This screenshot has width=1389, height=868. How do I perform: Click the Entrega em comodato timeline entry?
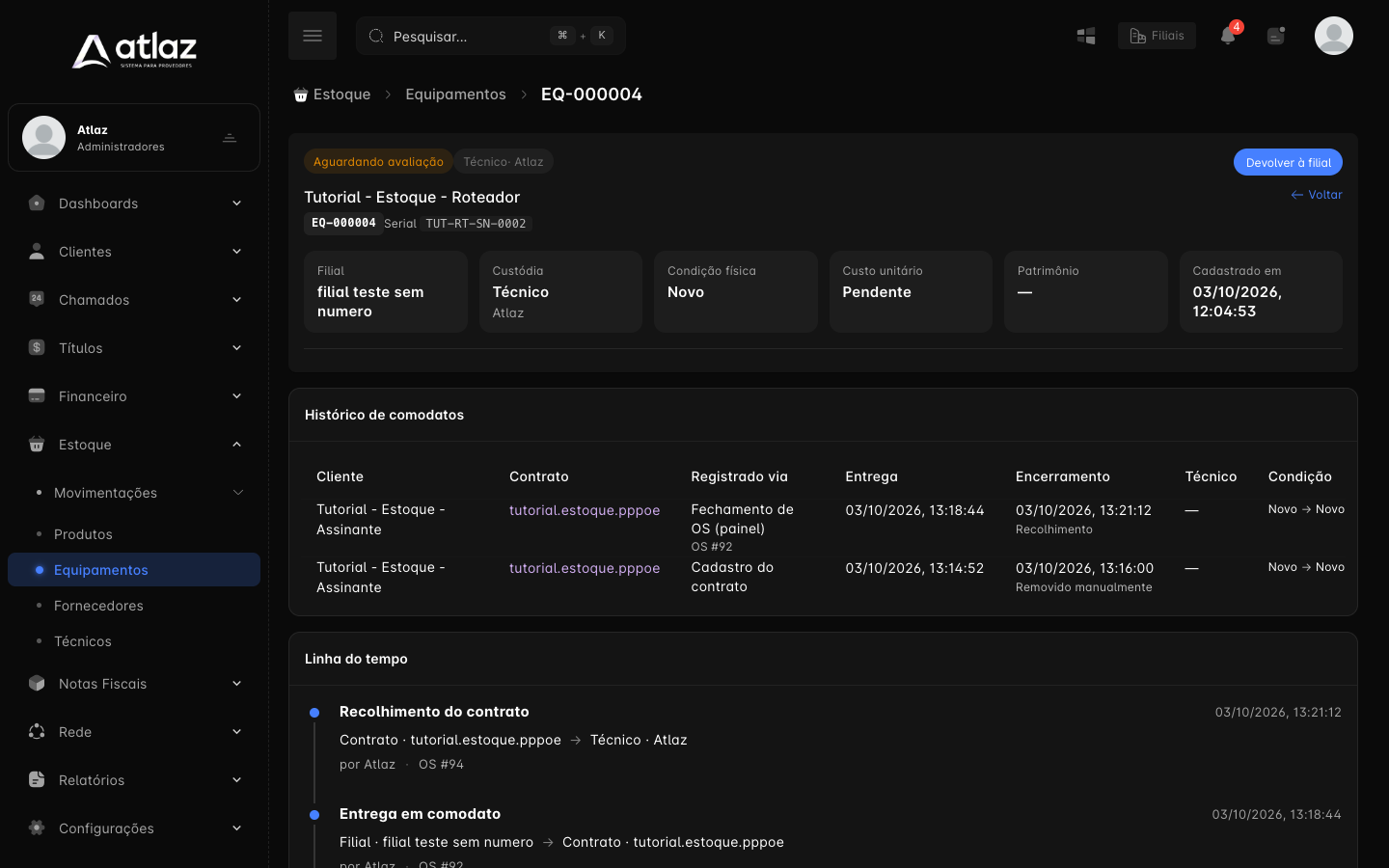tap(420, 814)
